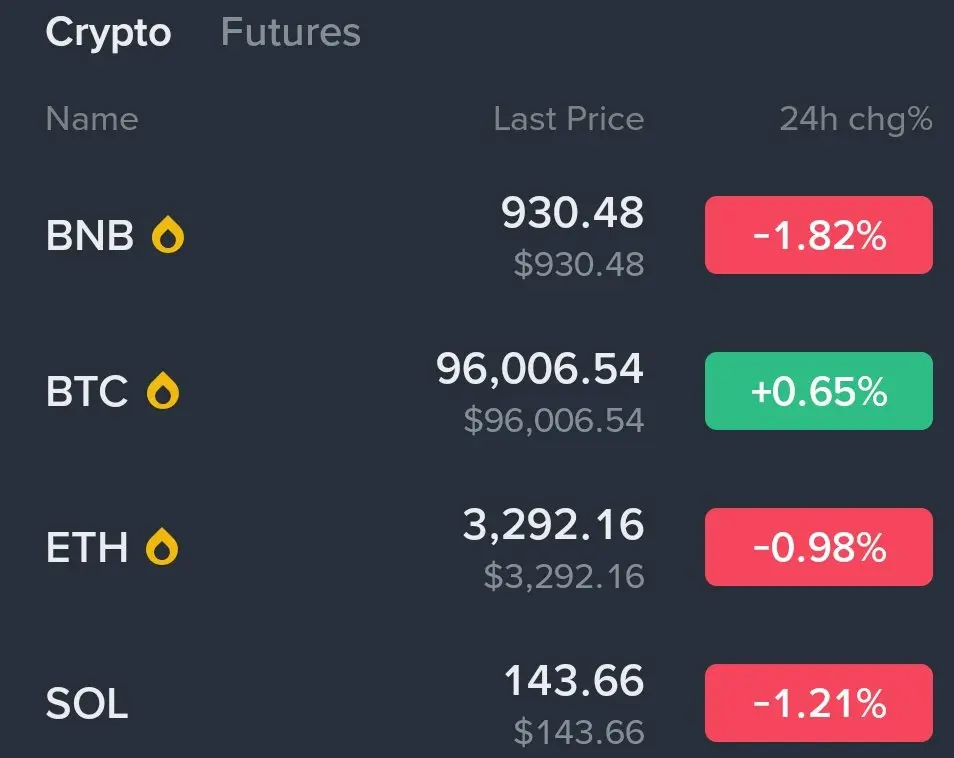Sort by 24h chg% column header
The width and height of the screenshot is (954, 758).
click(856, 119)
